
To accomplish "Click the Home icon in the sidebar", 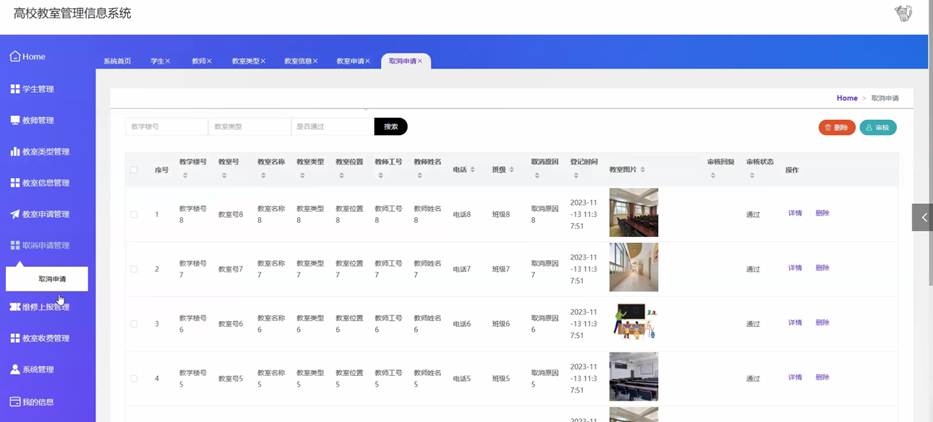I will 15,57.
